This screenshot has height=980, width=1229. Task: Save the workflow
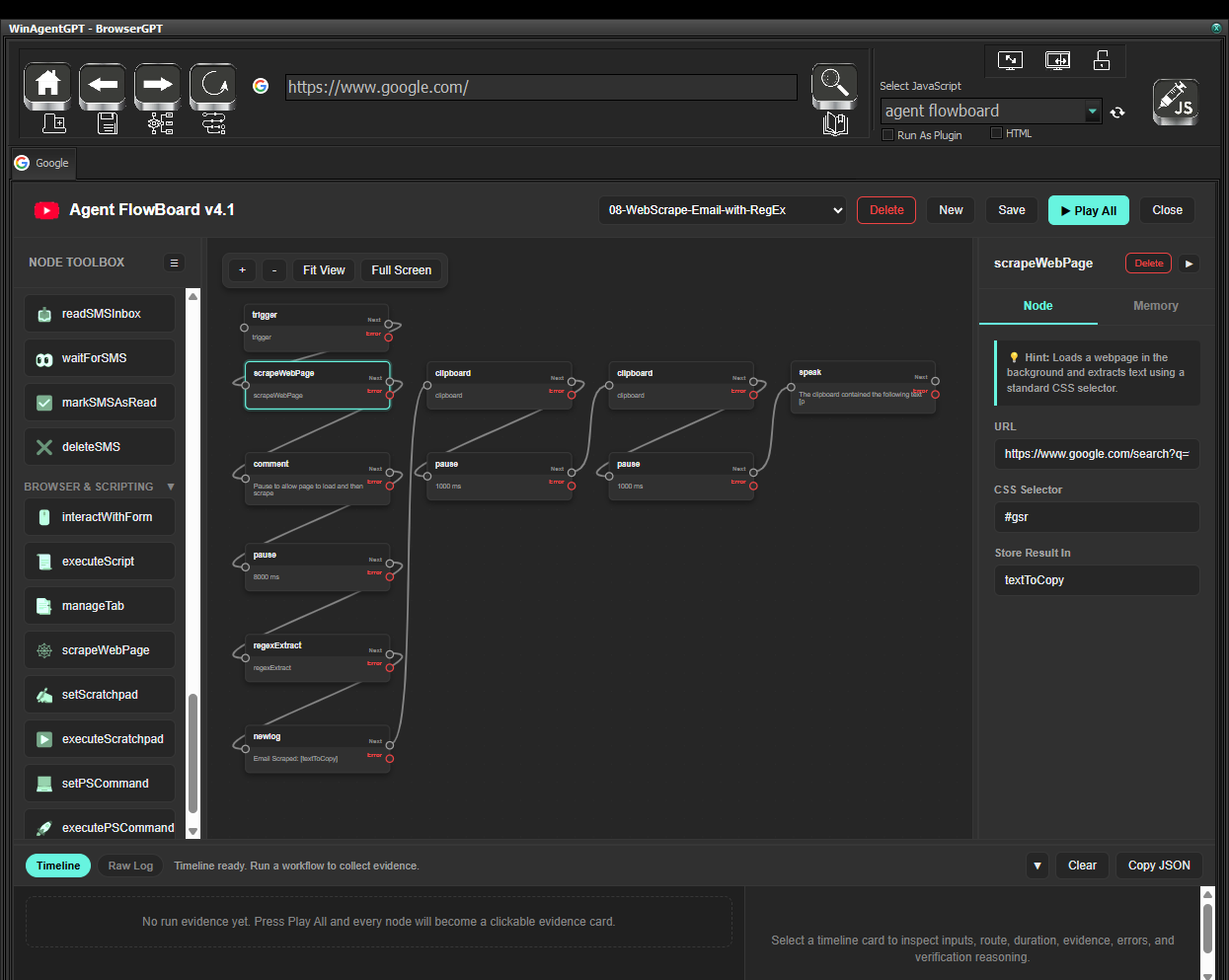click(1012, 210)
